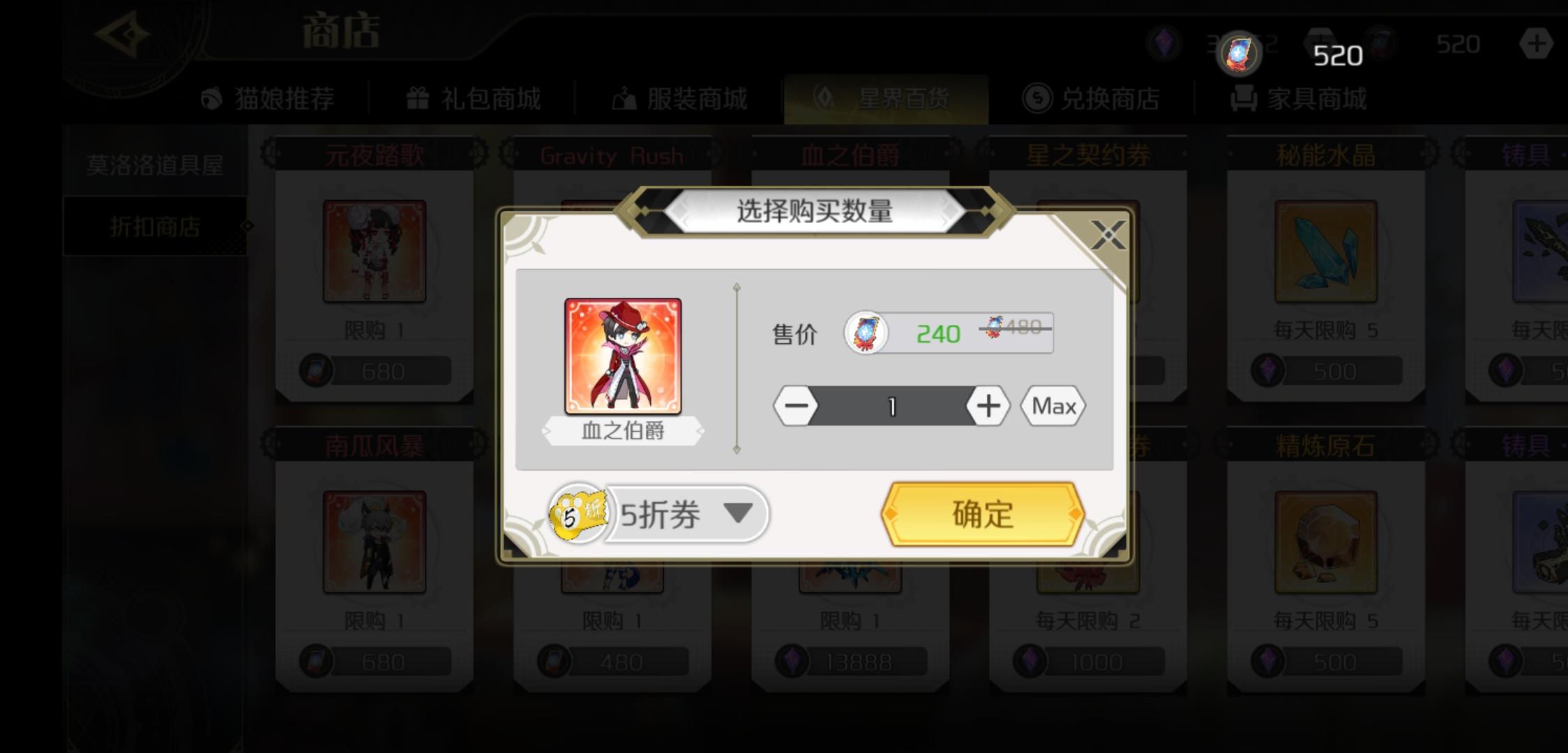
Task: Click the card currency icon beside price 240
Action: 866,333
